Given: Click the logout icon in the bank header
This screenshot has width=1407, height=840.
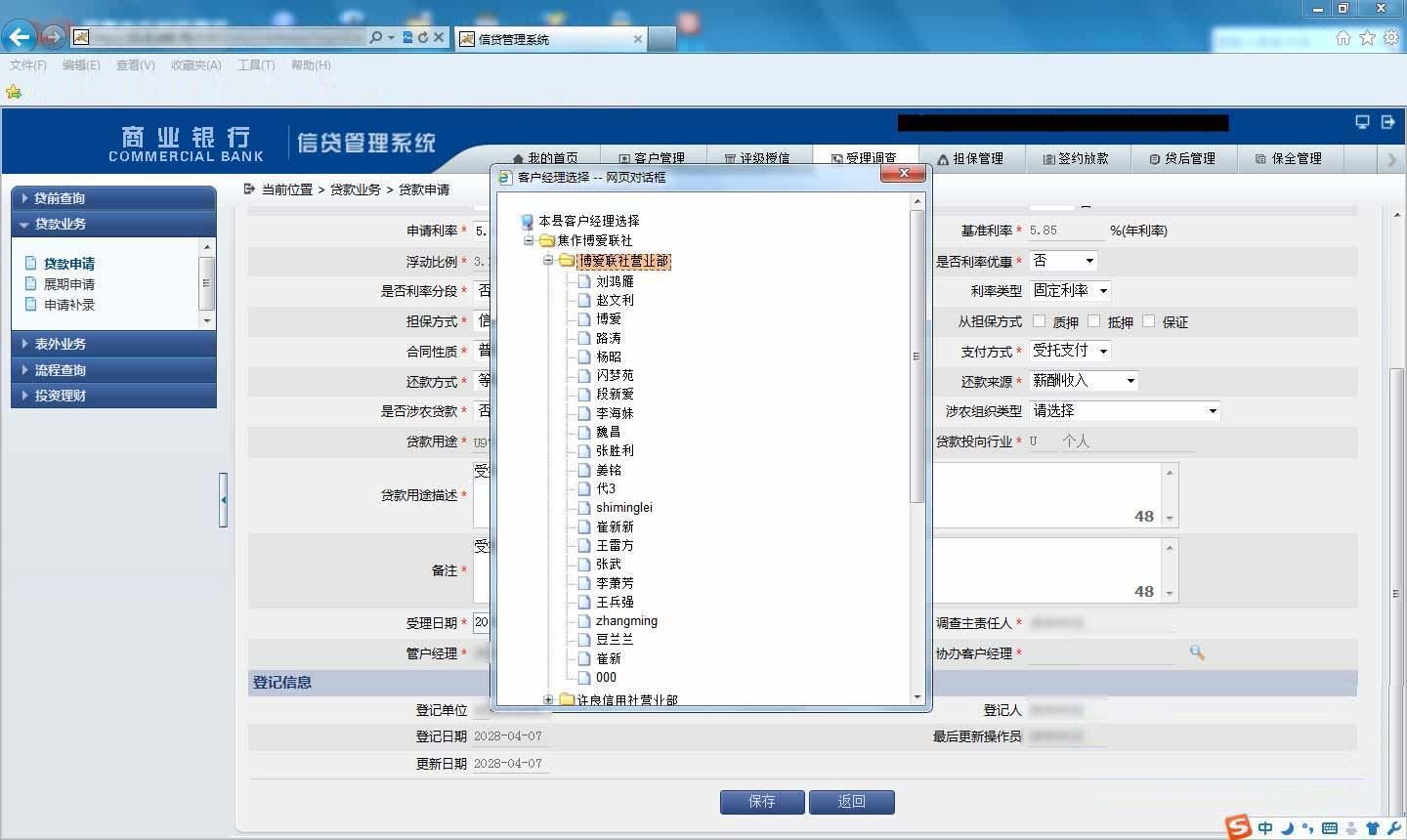Looking at the screenshot, I should (1387, 122).
